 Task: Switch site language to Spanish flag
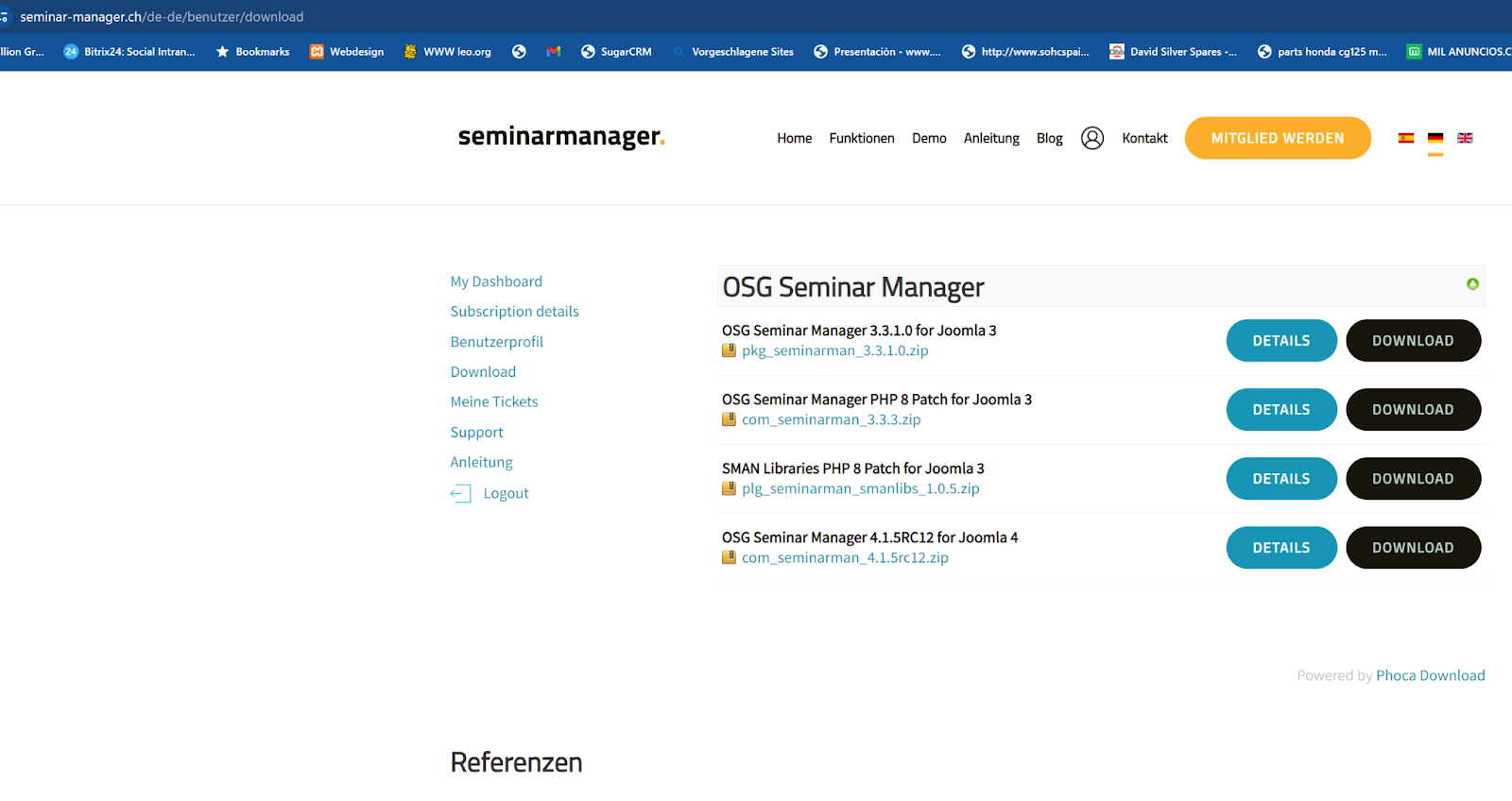(x=1406, y=138)
